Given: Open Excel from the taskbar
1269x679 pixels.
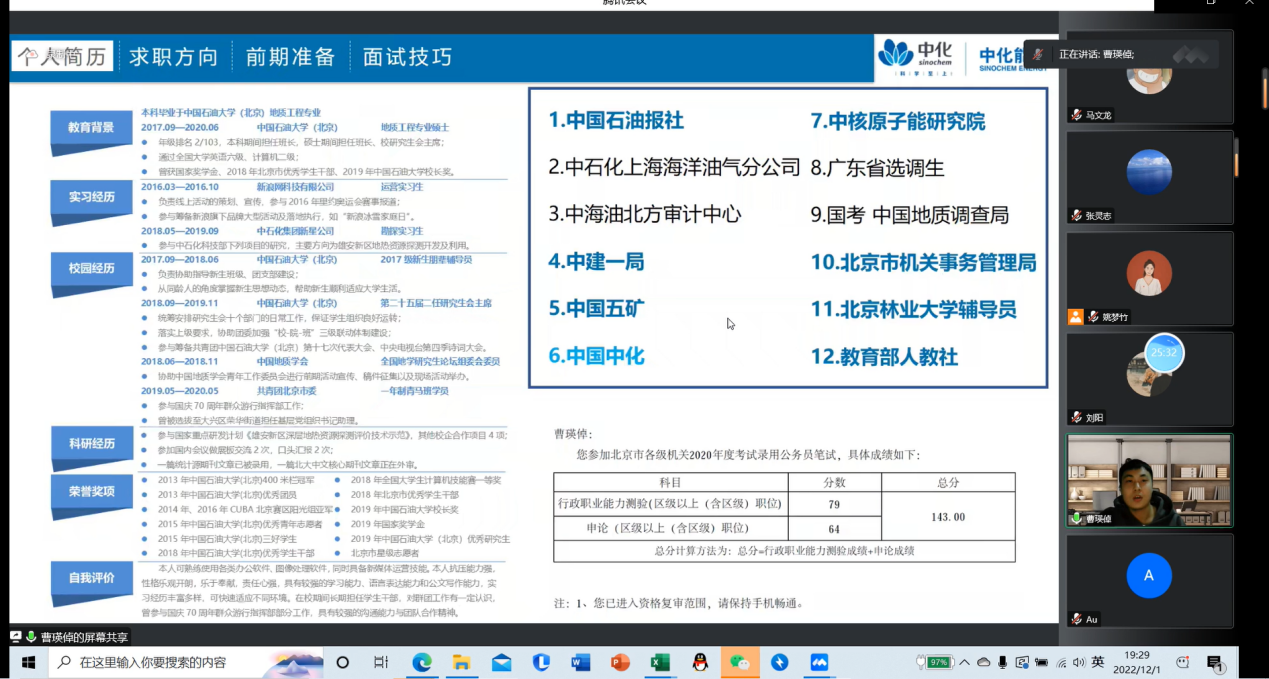Looking at the screenshot, I should (x=660, y=662).
